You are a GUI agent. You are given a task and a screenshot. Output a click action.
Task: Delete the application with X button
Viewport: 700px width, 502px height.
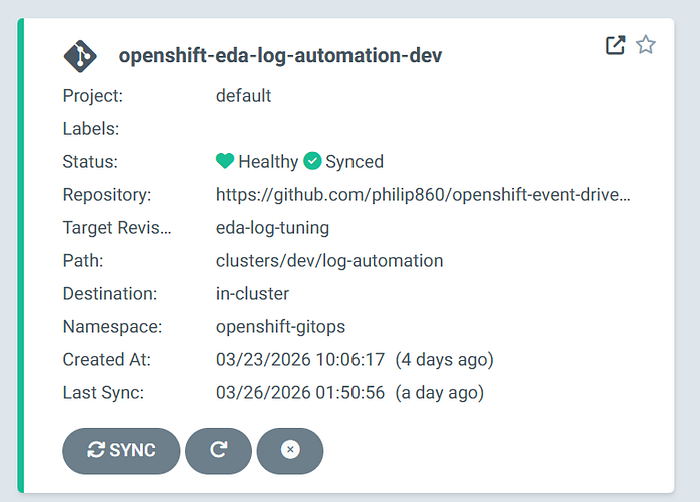(x=290, y=451)
